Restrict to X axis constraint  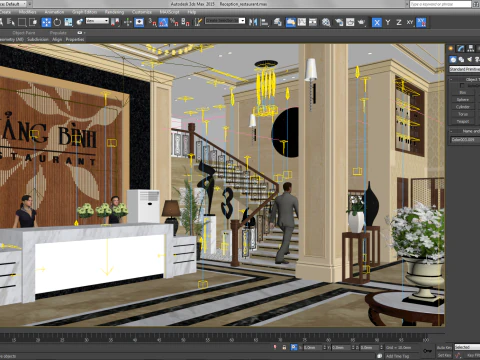(x=377, y=22)
